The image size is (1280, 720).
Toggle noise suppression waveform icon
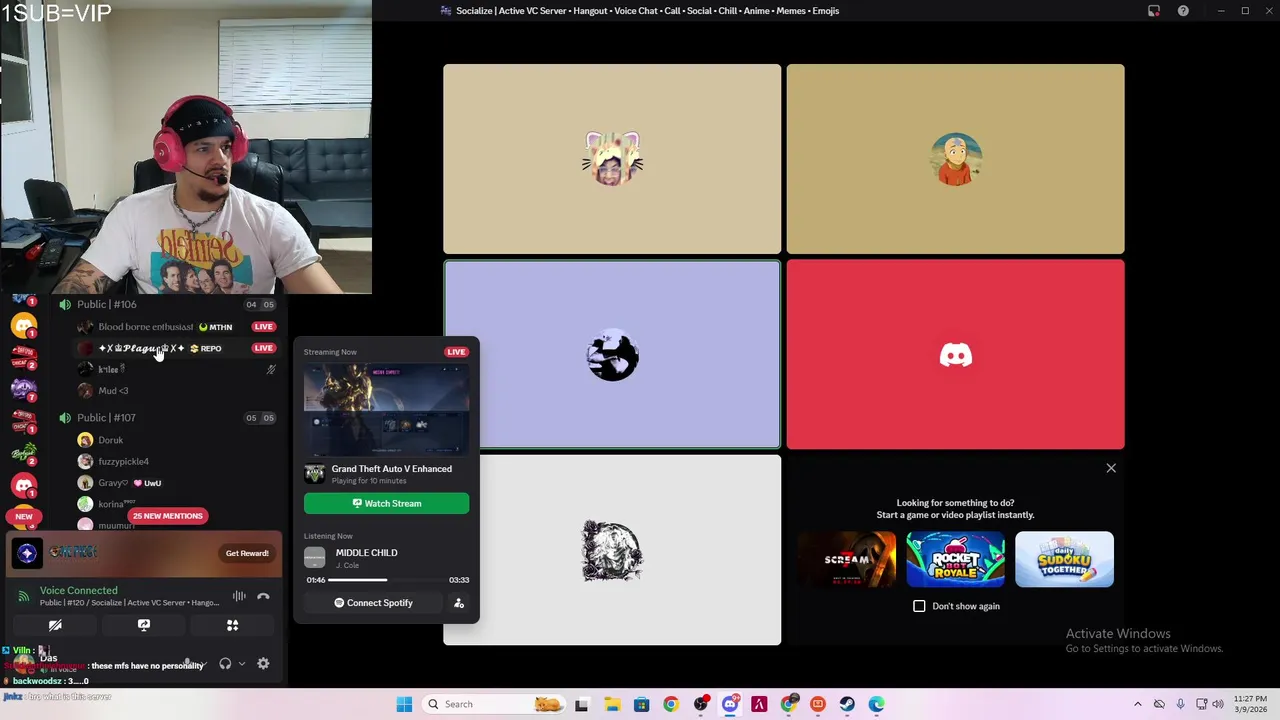point(239,597)
